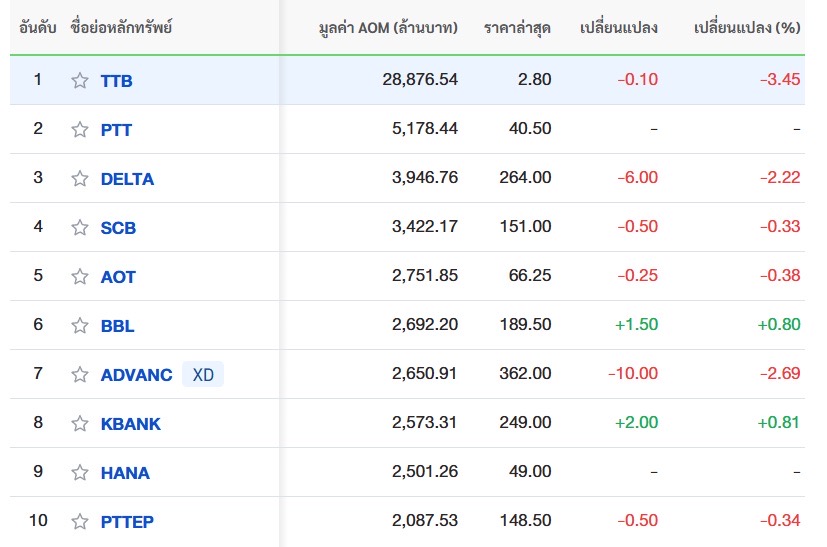Star DELTA as favorite
The image size is (827, 547).
tap(80, 178)
